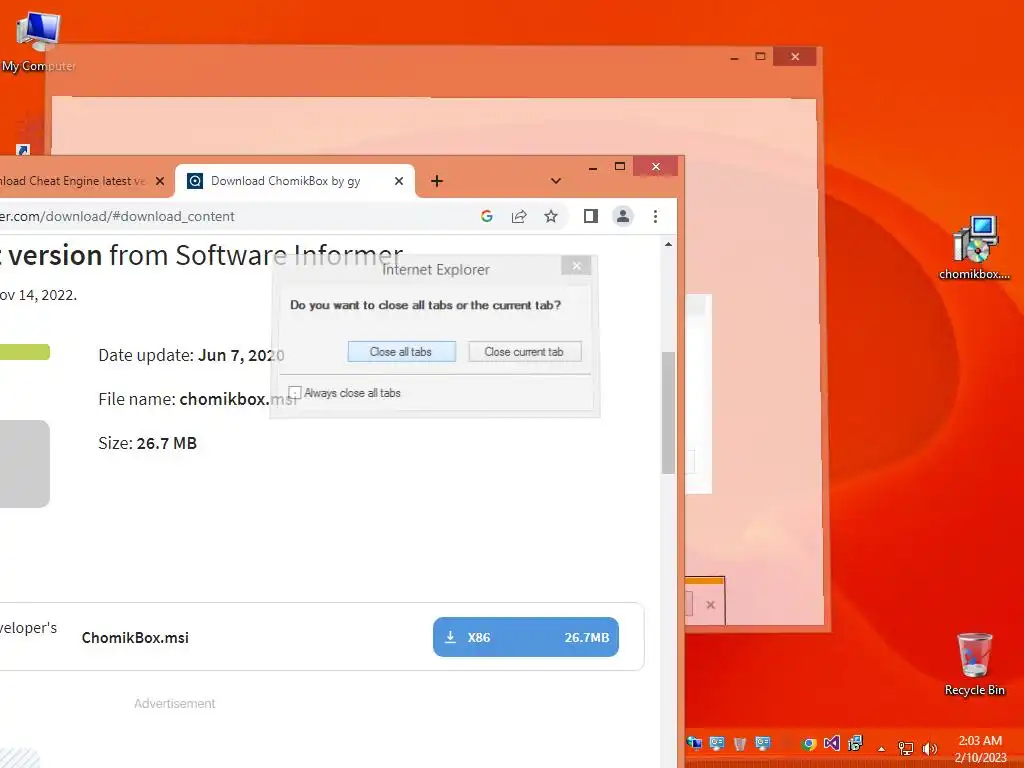
Task: Open a new Chrome tab
Action: click(x=437, y=181)
